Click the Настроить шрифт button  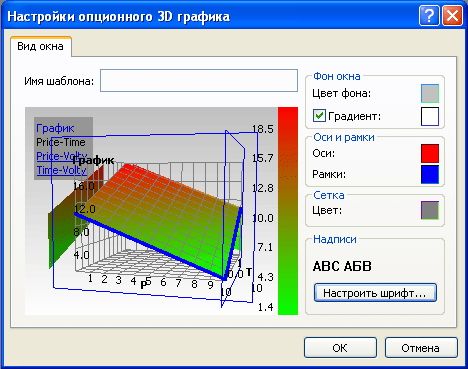click(x=375, y=293)
